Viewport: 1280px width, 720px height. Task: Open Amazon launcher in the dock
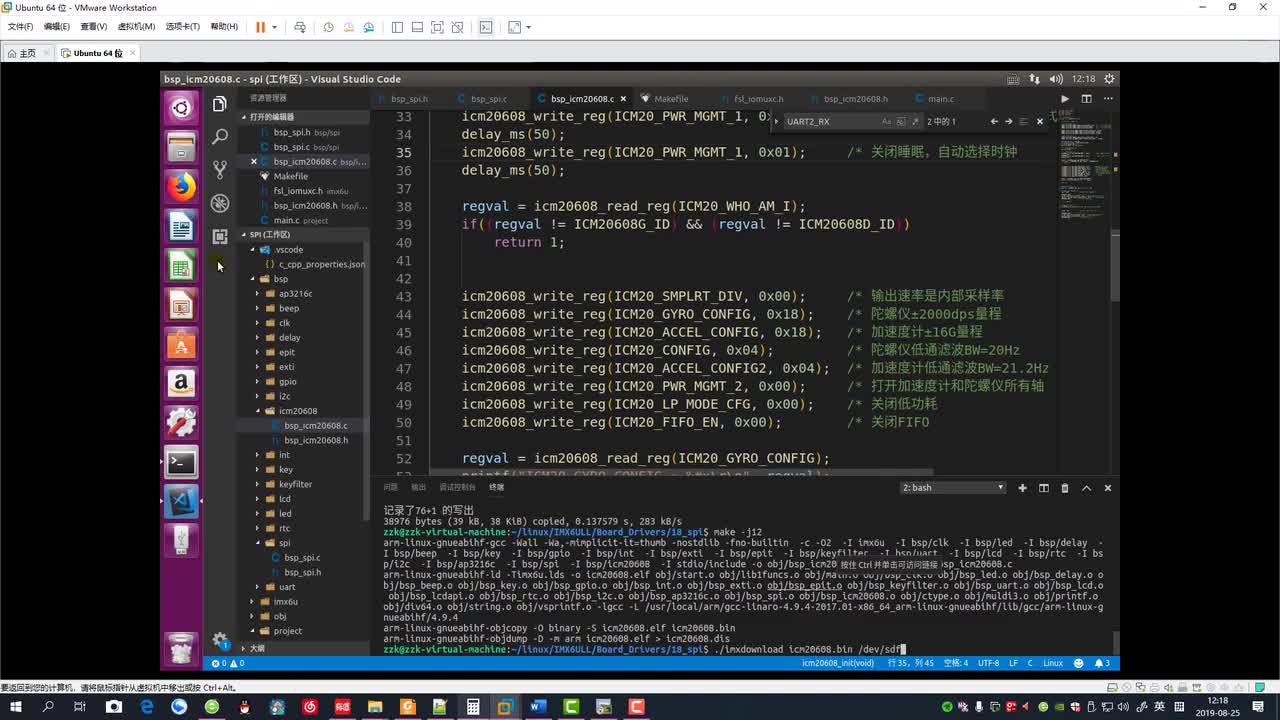pos(181,383)
